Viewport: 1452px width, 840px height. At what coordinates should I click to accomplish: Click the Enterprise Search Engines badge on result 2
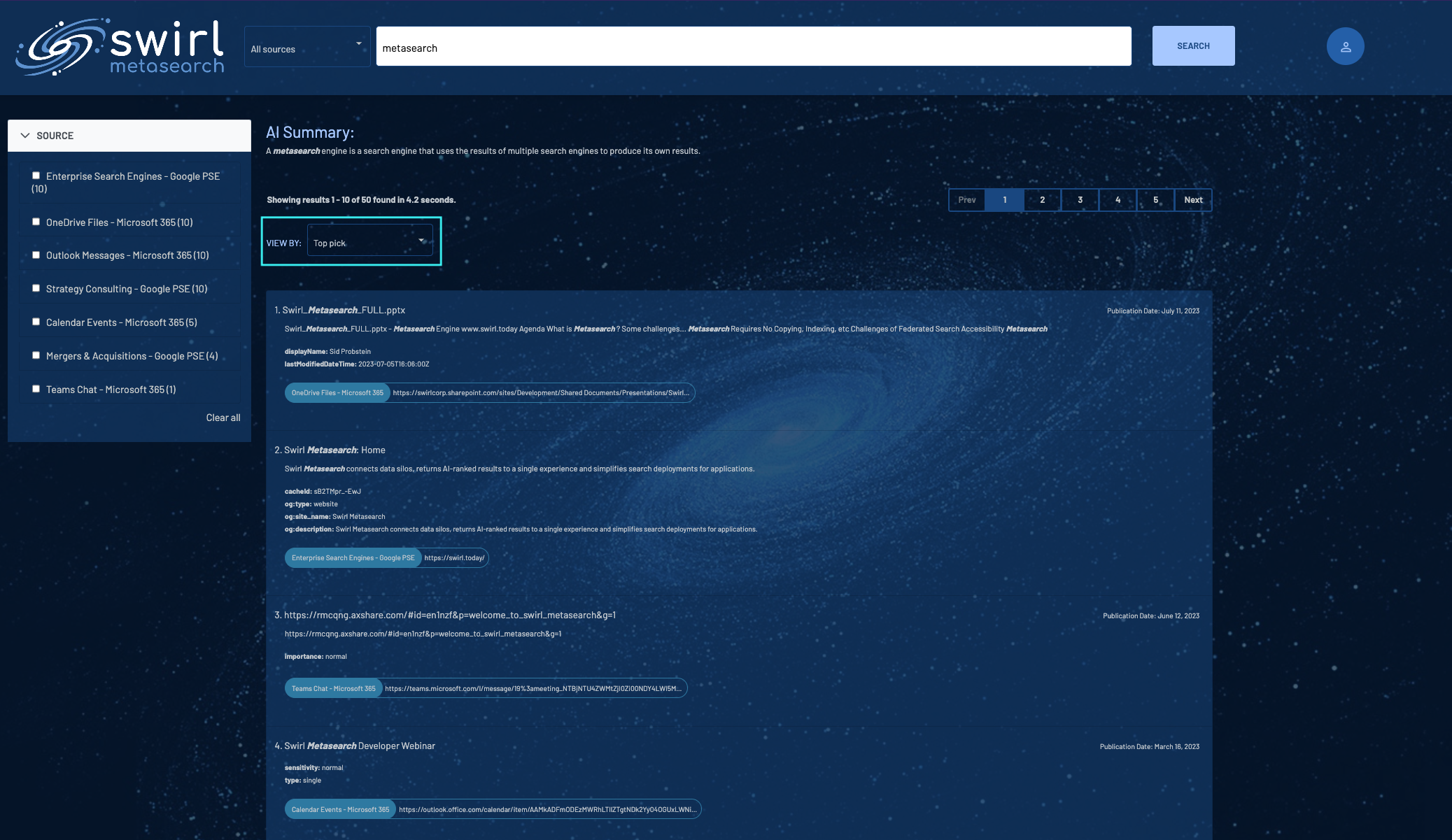pos(353,557)
